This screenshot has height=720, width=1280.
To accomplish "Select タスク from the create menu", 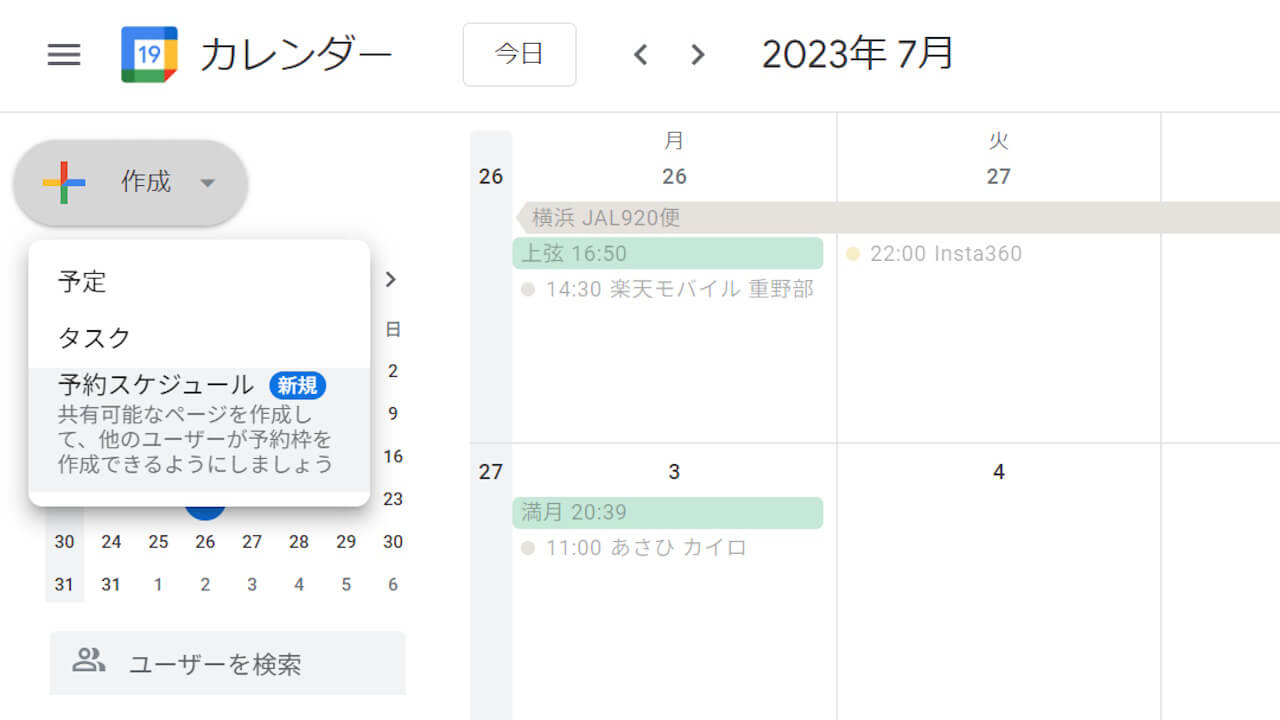I will coord(93,338).
